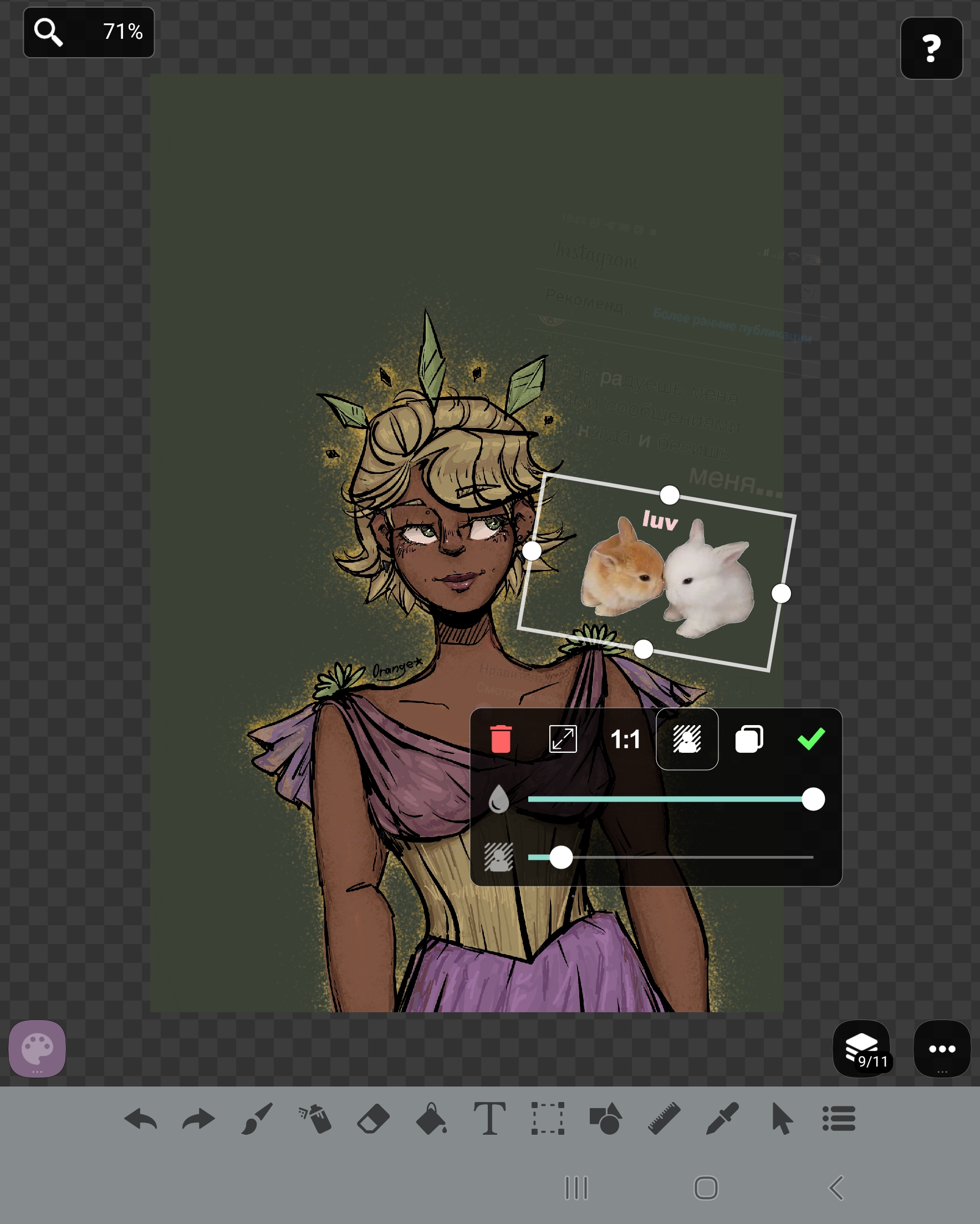Confirm the transform with the green checkmark

pyautogui.click(x=811, y=738)
